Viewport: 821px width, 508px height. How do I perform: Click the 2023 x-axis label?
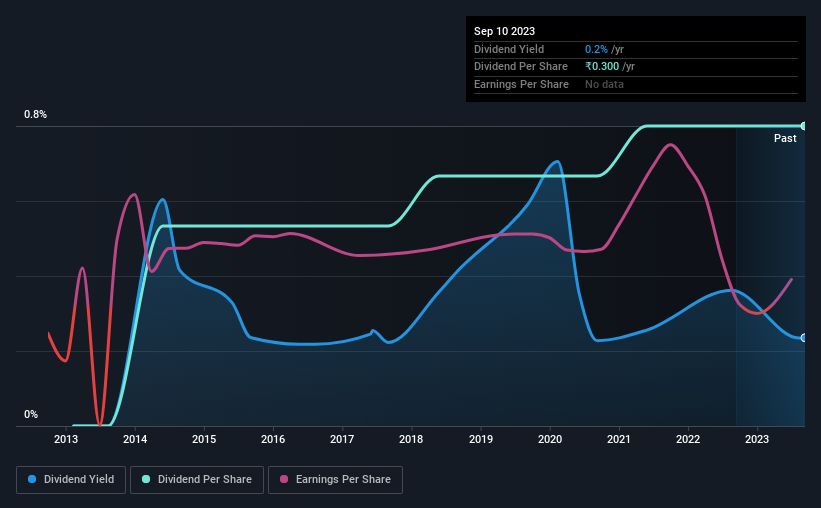pyautogui.click(x=757, y=439)
